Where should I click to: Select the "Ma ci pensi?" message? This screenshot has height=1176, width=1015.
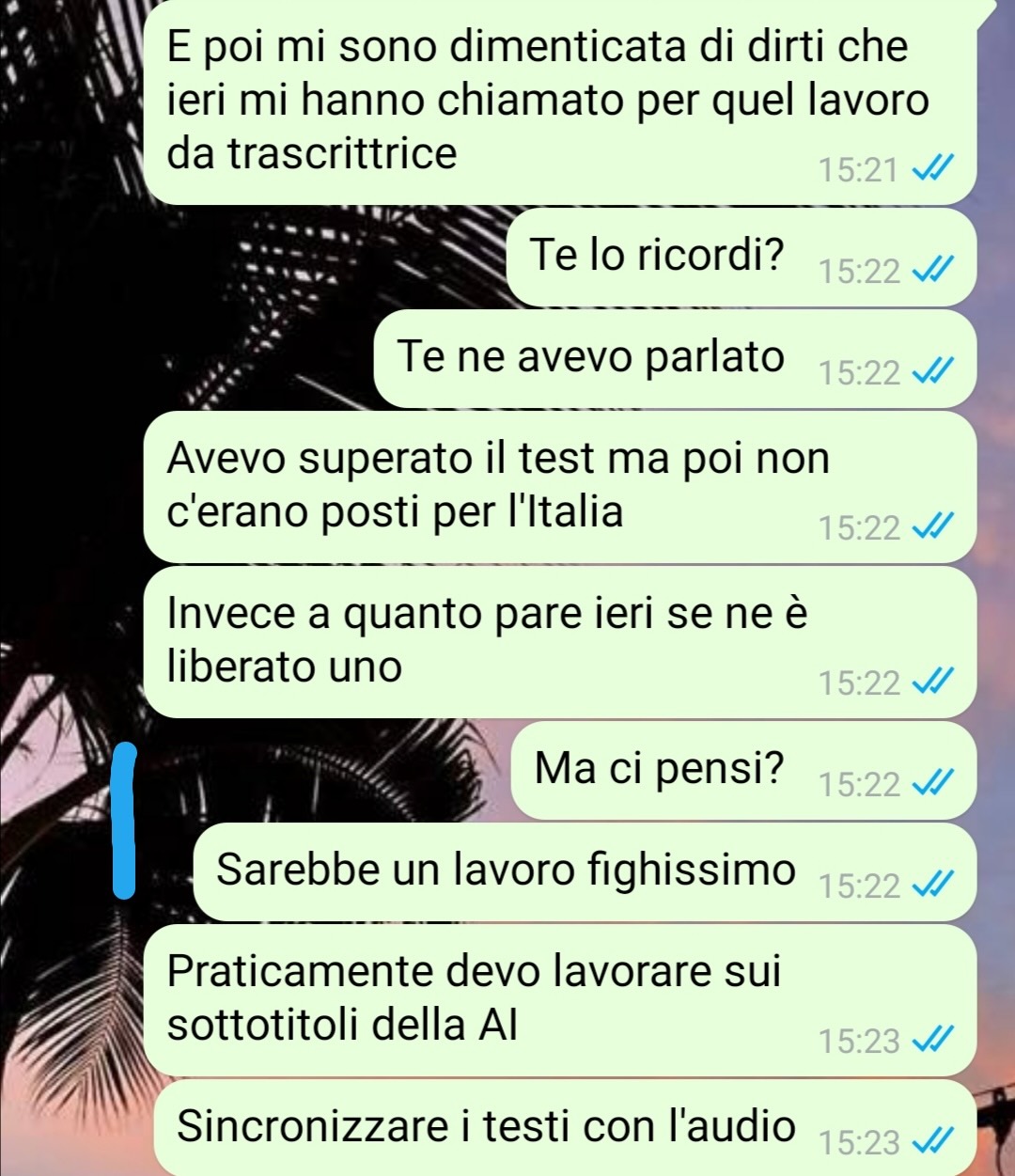(744, 770)
